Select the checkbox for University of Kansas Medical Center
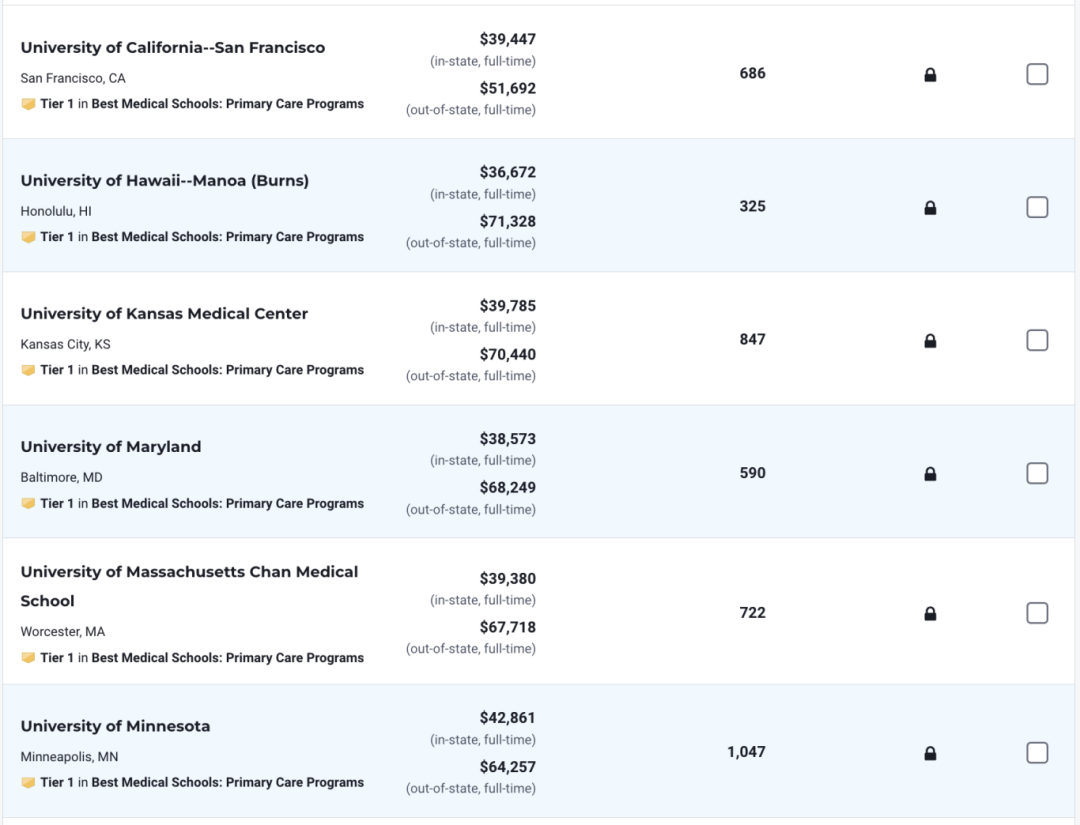The image size is (1080, 825). coord(1037,340)
